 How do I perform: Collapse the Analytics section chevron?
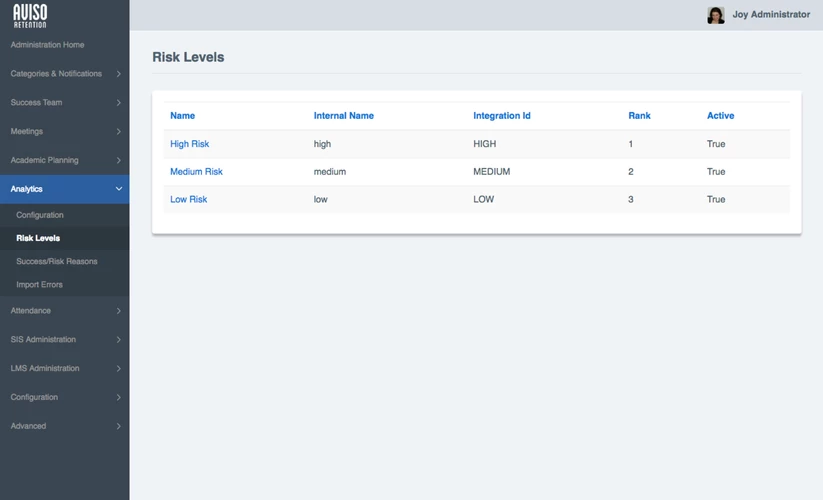click(x=119, y=189)
